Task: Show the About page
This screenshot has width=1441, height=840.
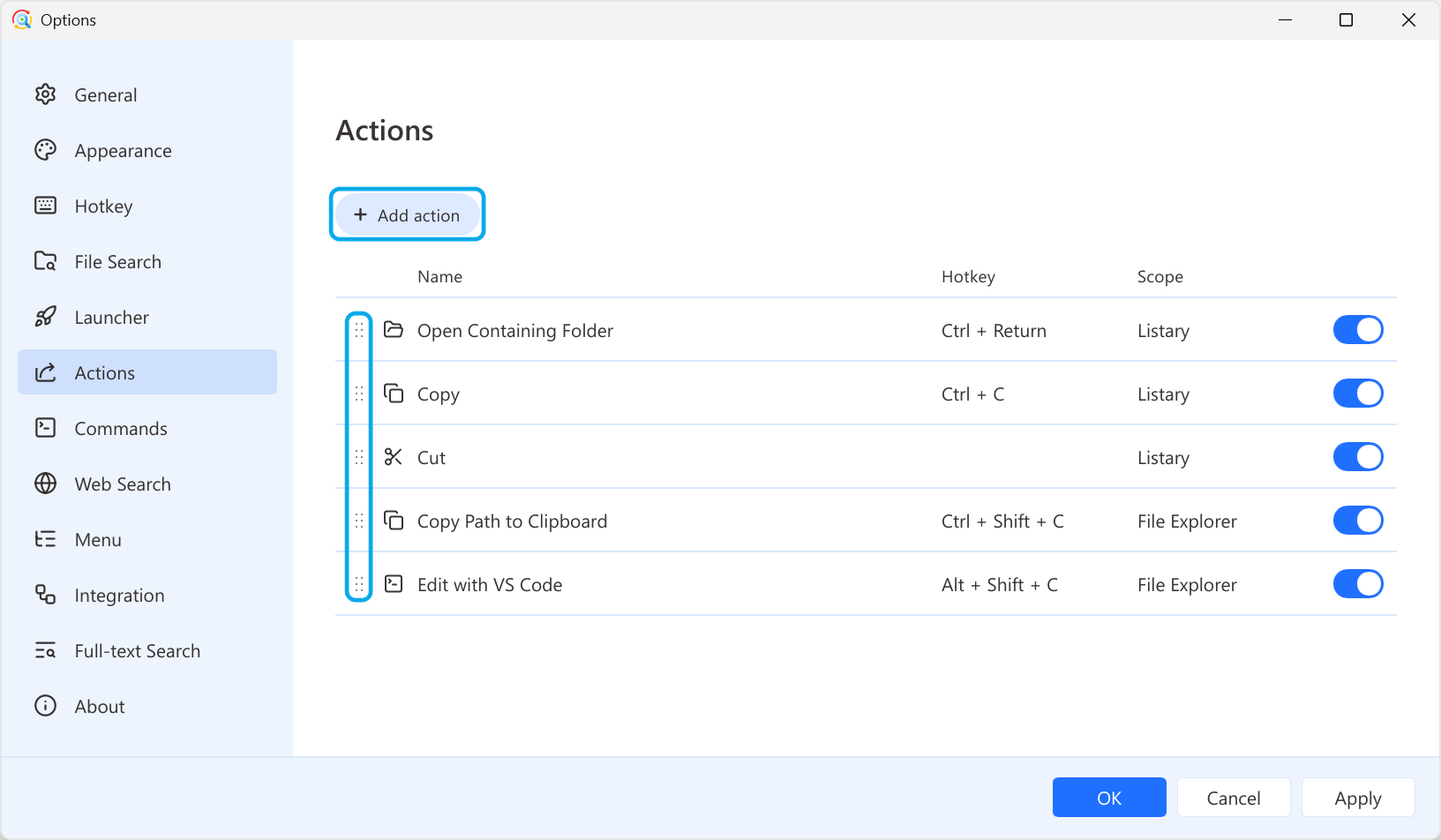Action: [147, 706]
